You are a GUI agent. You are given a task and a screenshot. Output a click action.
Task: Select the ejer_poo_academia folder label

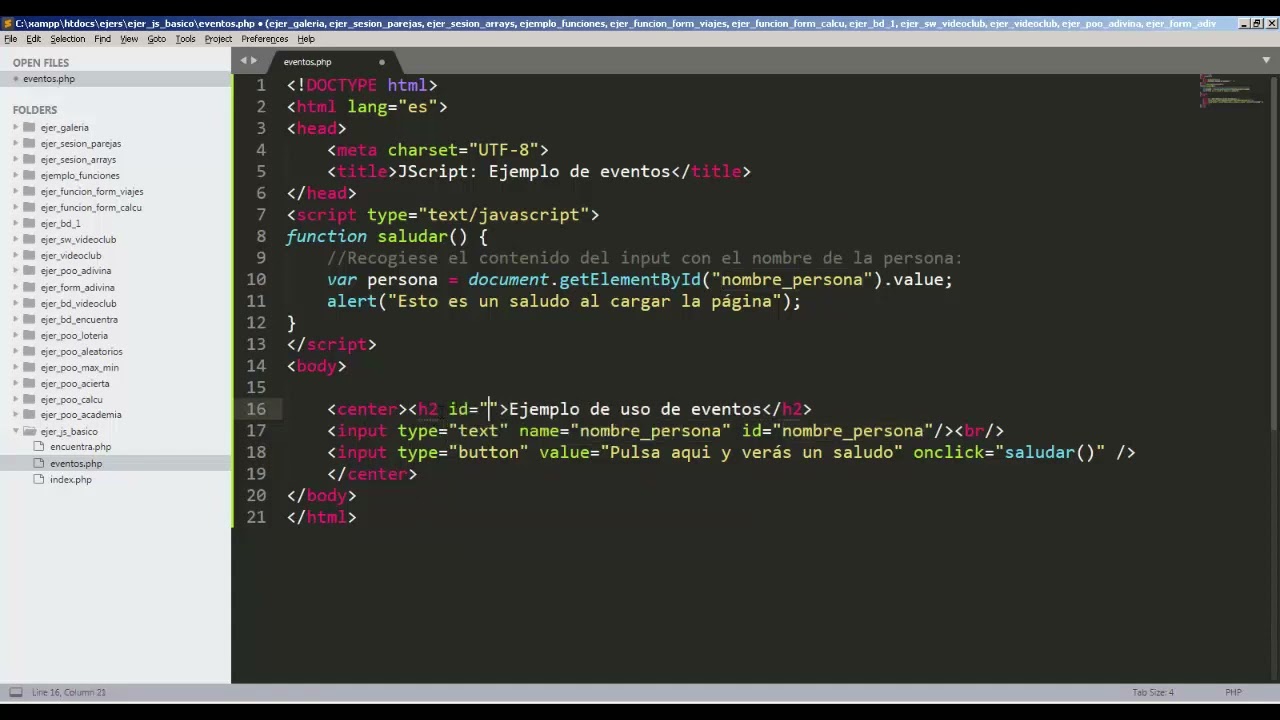pyautogui.click(x=81, y=415)
